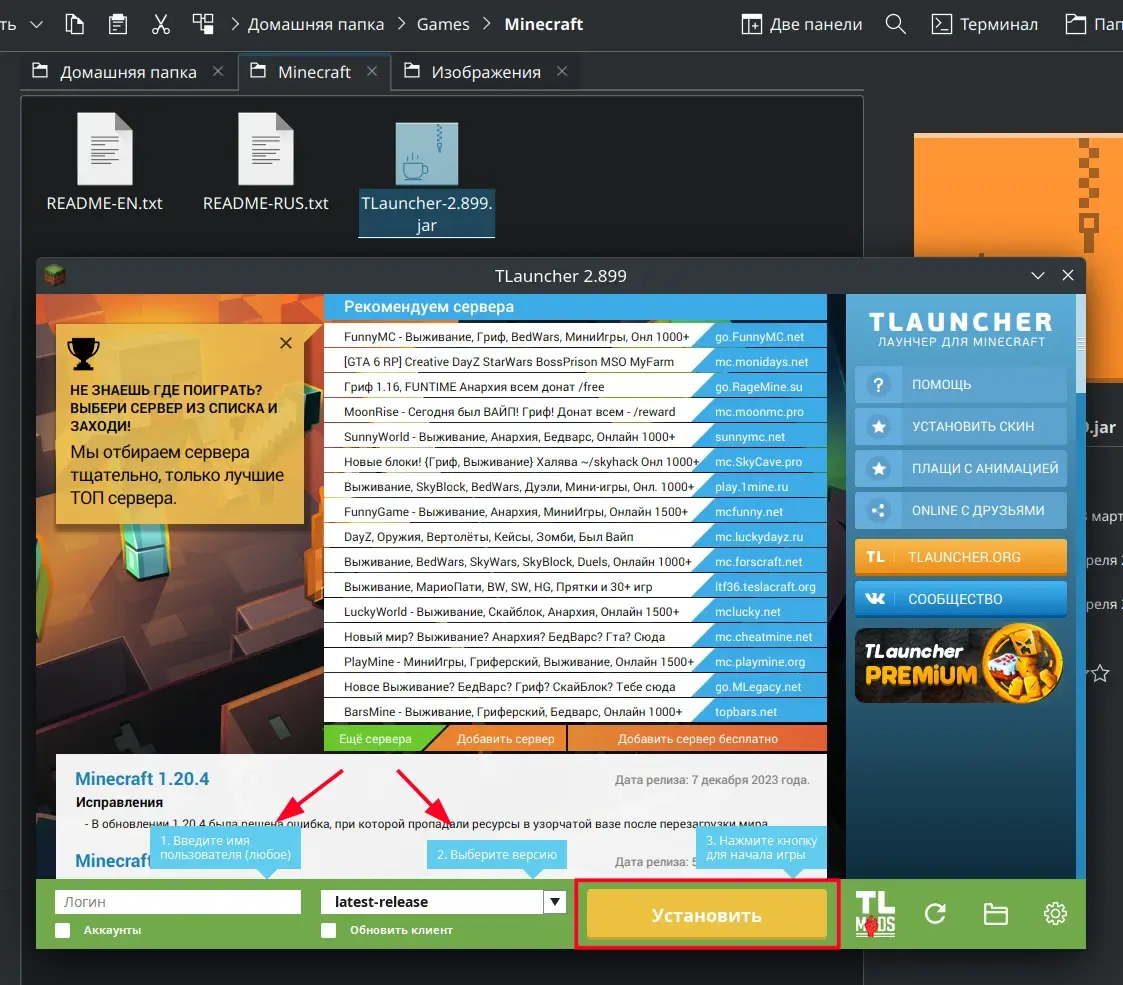The height and width of the screenshot is (985, 1123).
Task: Select the topbars.net server address
Action: click(x=746, y=712)
